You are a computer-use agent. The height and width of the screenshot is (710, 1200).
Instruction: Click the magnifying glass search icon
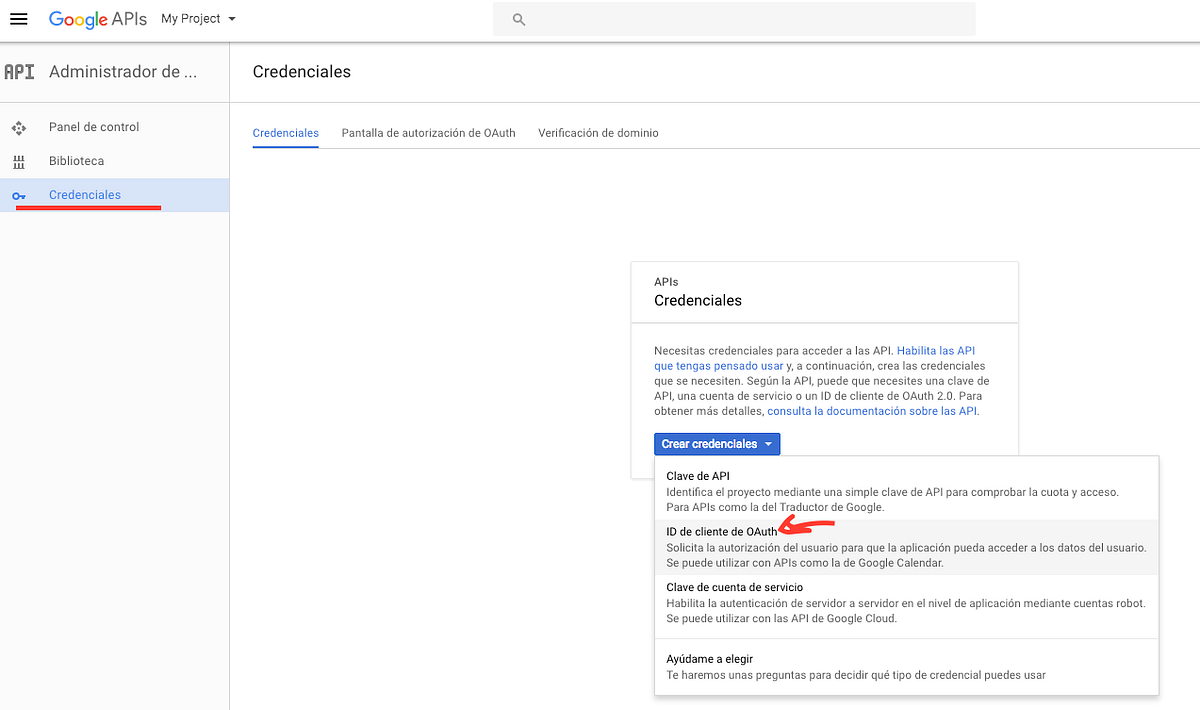pyautogui.click(x=516, y=19)
